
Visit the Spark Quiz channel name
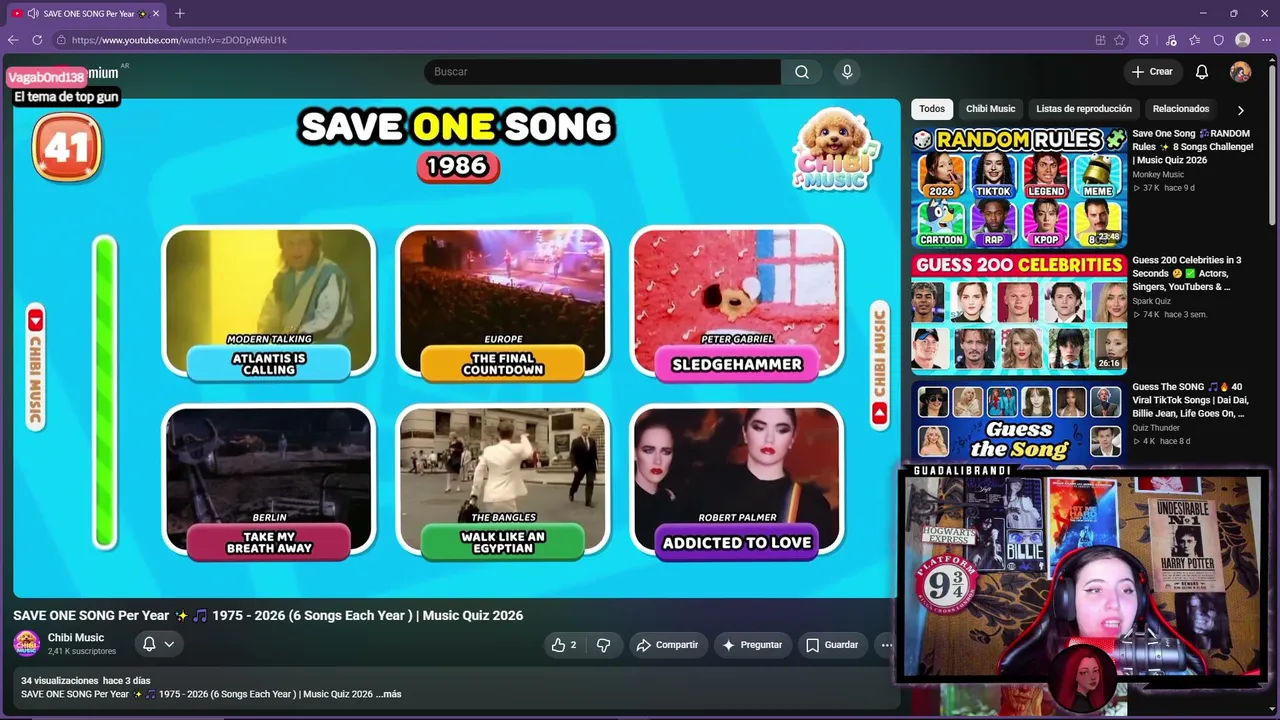[x=1151, y=301]
